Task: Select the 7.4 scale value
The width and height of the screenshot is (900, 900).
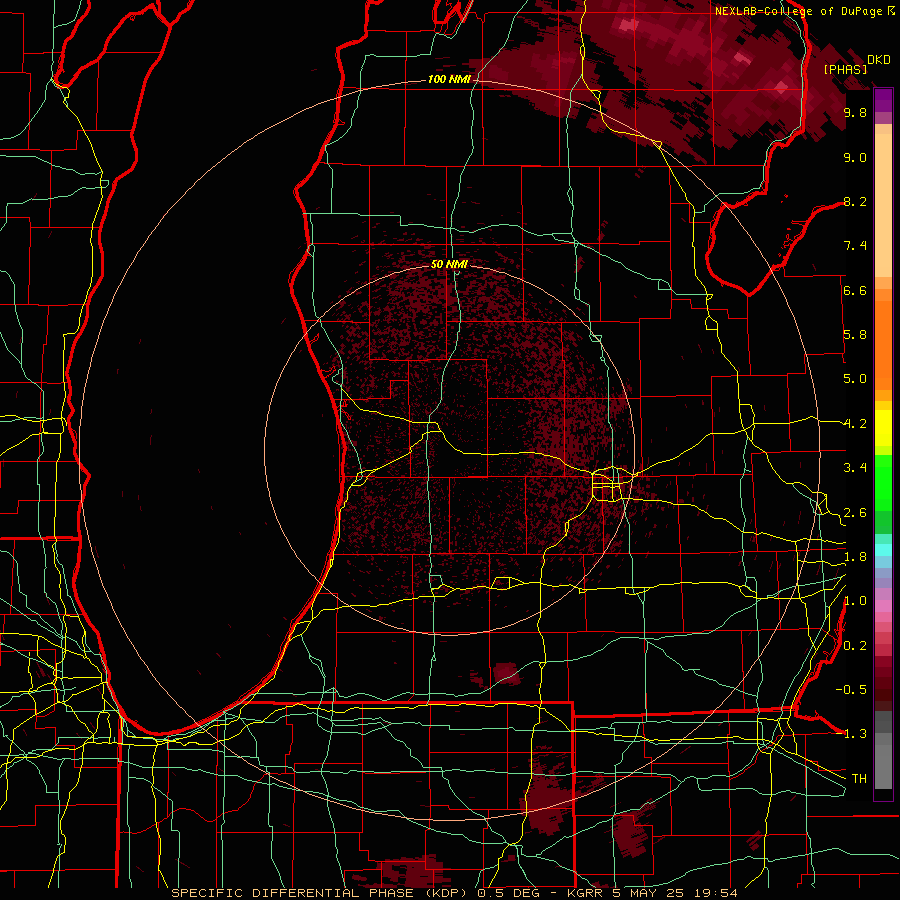Action: pyautogui.click(x=855, y=246)
